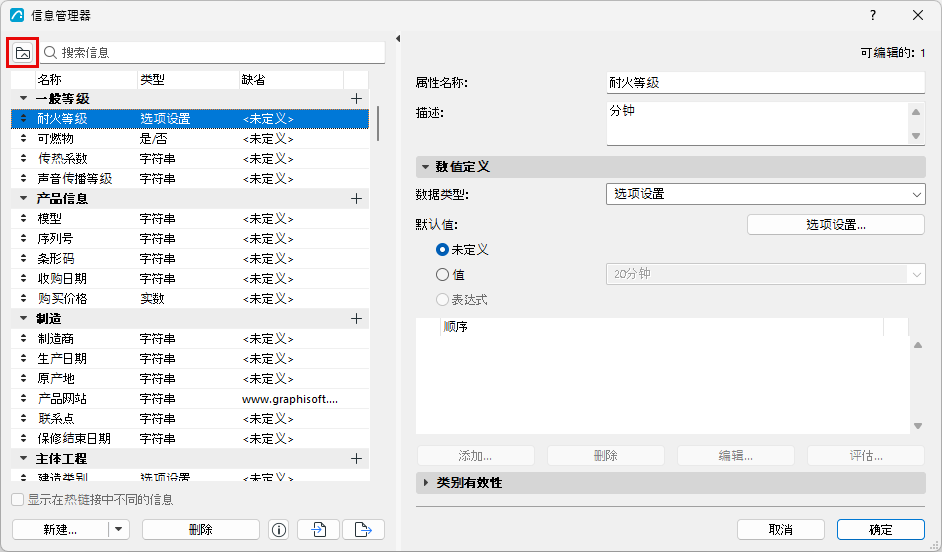This screenshot has height=552, width=942.
Task: Enable 显示在热链接中不同的信息 checkbox
Action: click(x=18, y=500)
